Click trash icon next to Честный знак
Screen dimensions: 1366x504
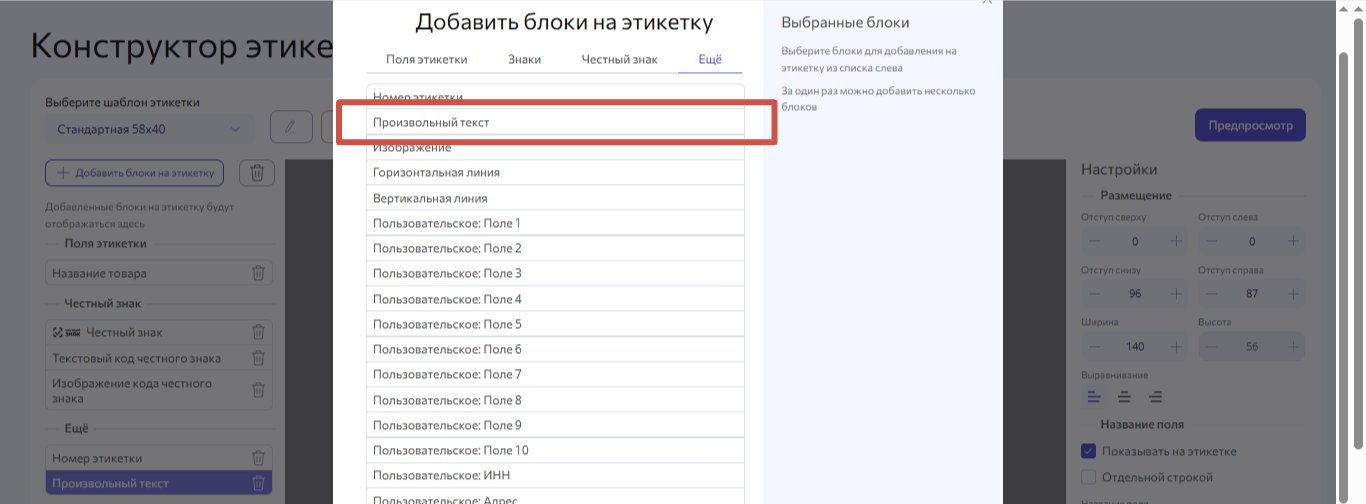pyautogui.click(x=258, y=332)
